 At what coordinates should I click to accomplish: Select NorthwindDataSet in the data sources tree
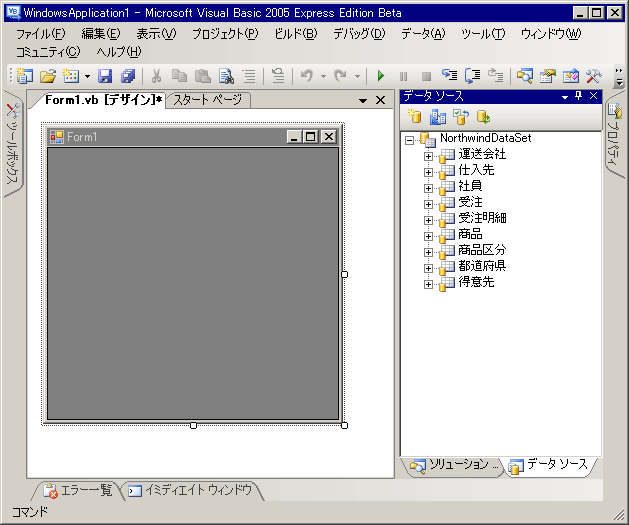[485, 138]
